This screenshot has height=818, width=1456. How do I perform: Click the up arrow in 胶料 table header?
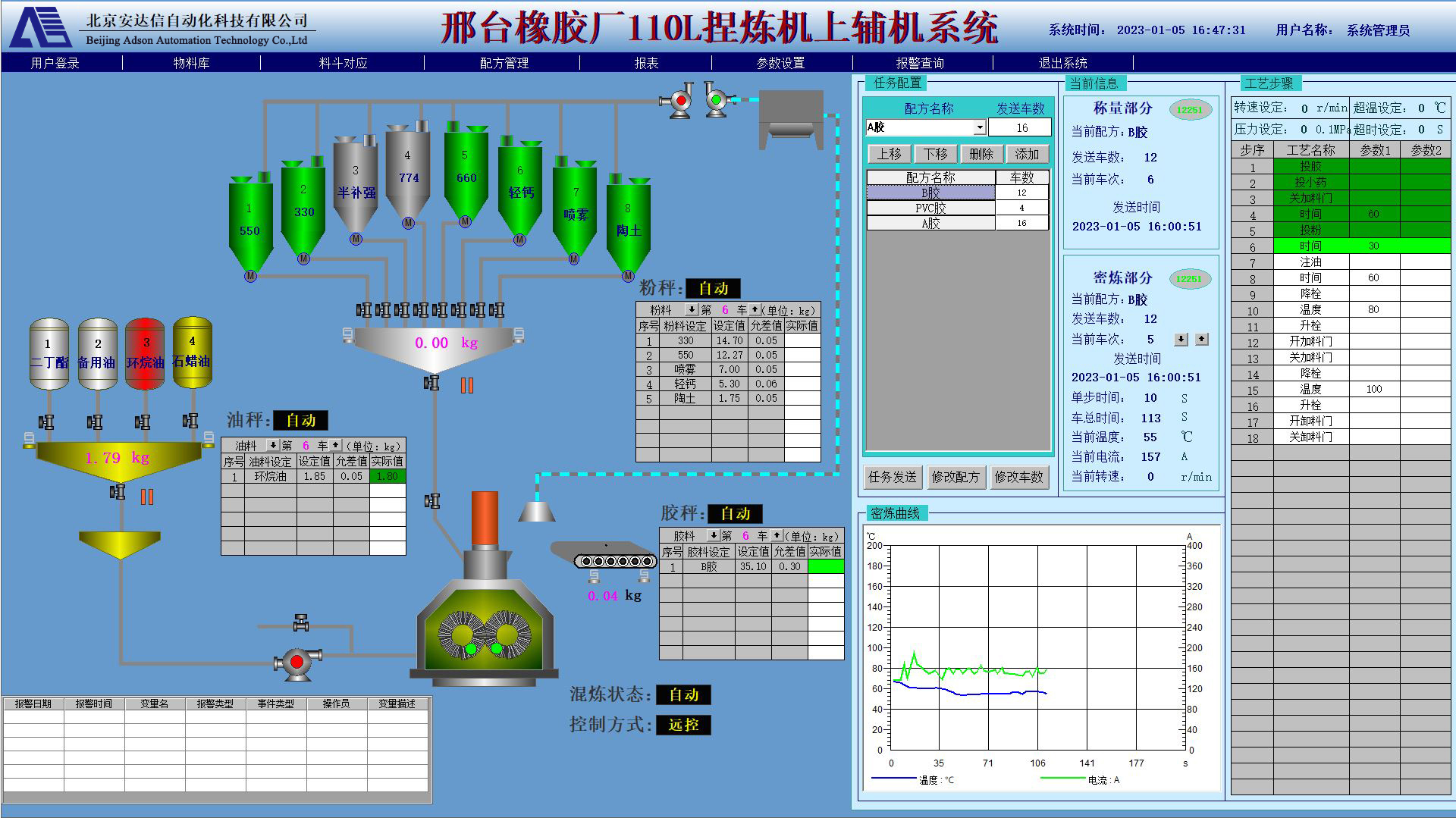pos(776,535)
